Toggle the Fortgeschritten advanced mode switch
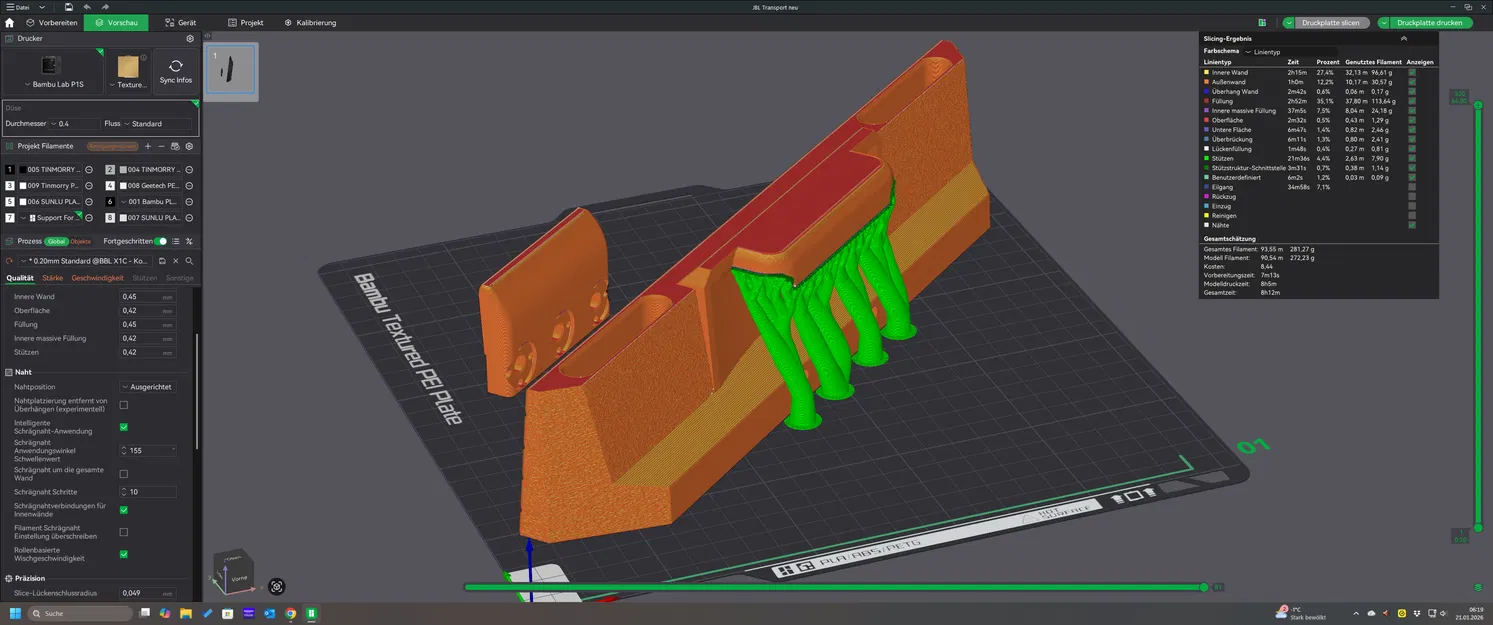 pos(161,241)
